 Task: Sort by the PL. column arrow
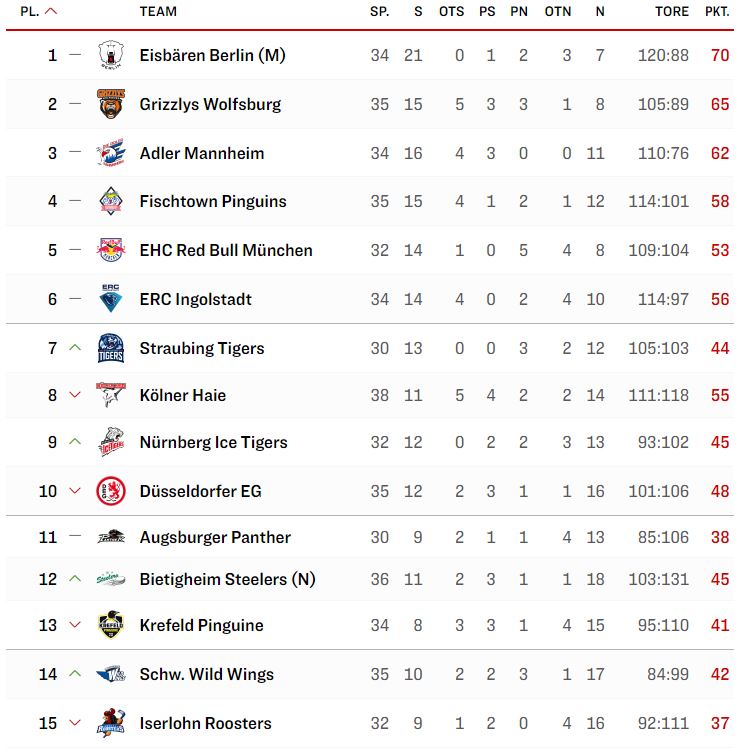coord(51,11)
